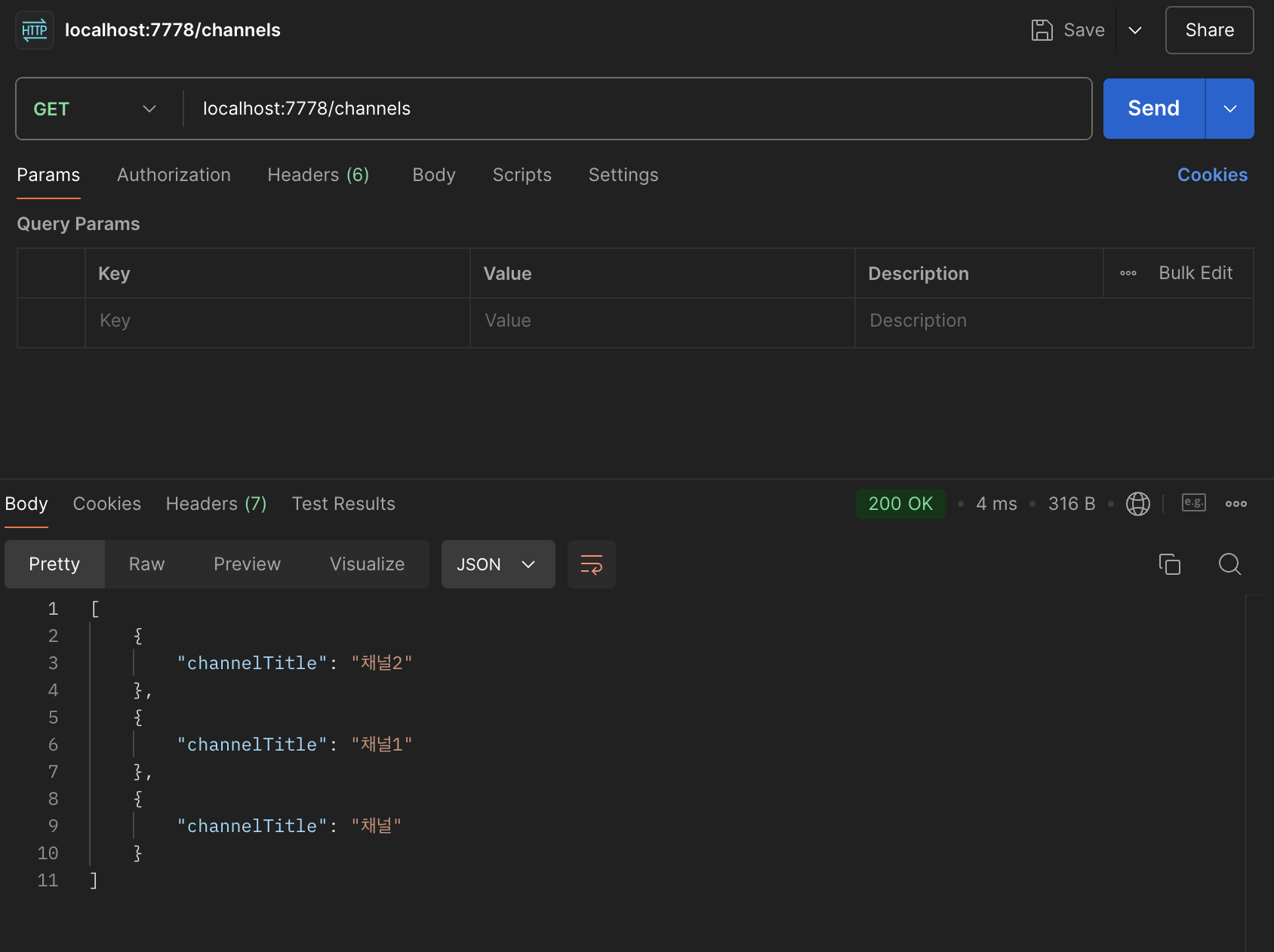This screenshot has height=952, width=1274.
Task: Switch to the Preview view
Action: (248, 564)
